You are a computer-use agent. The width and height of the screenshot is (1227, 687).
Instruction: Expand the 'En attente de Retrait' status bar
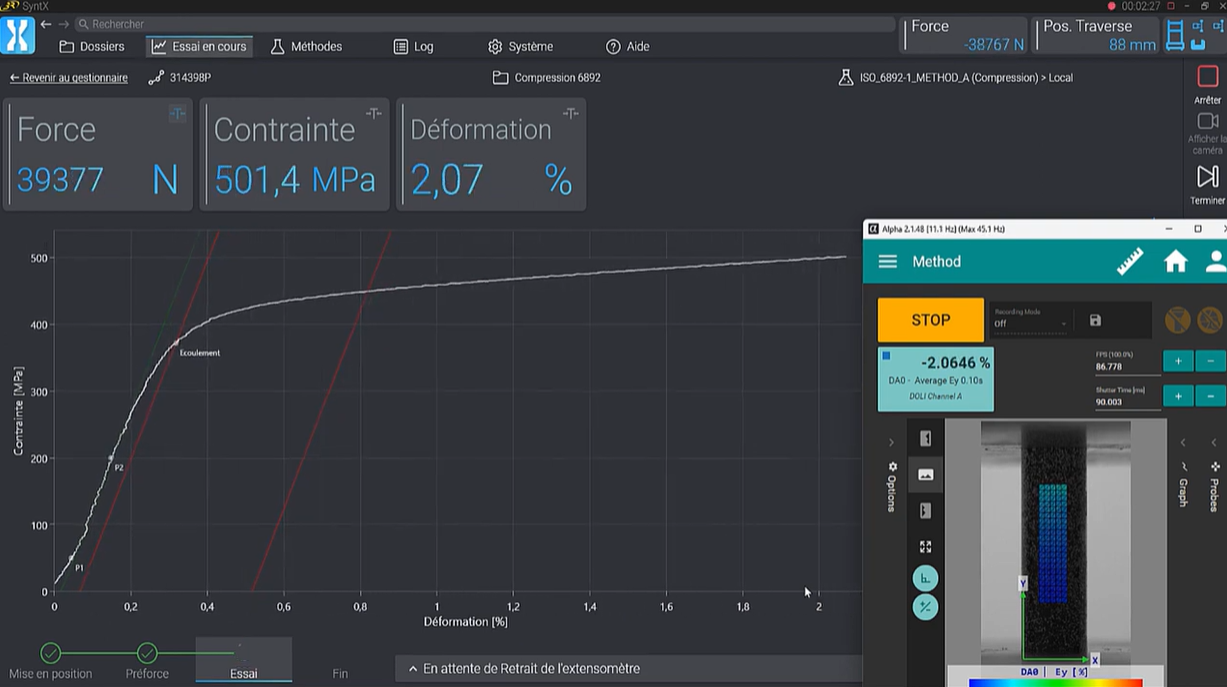[x=414, y=669]
